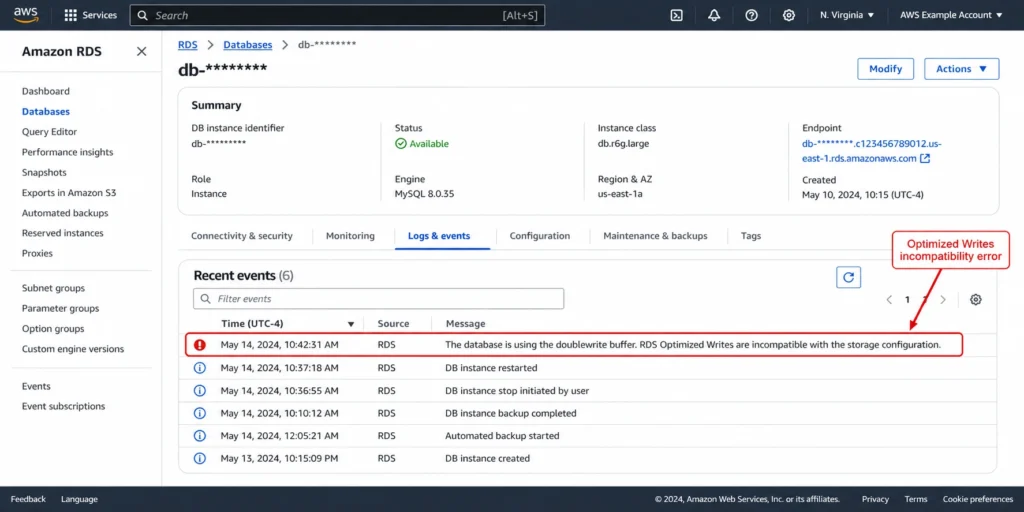Screen dimensions: 1024x512
Task: Click in the top Search field
Action: 337,15
